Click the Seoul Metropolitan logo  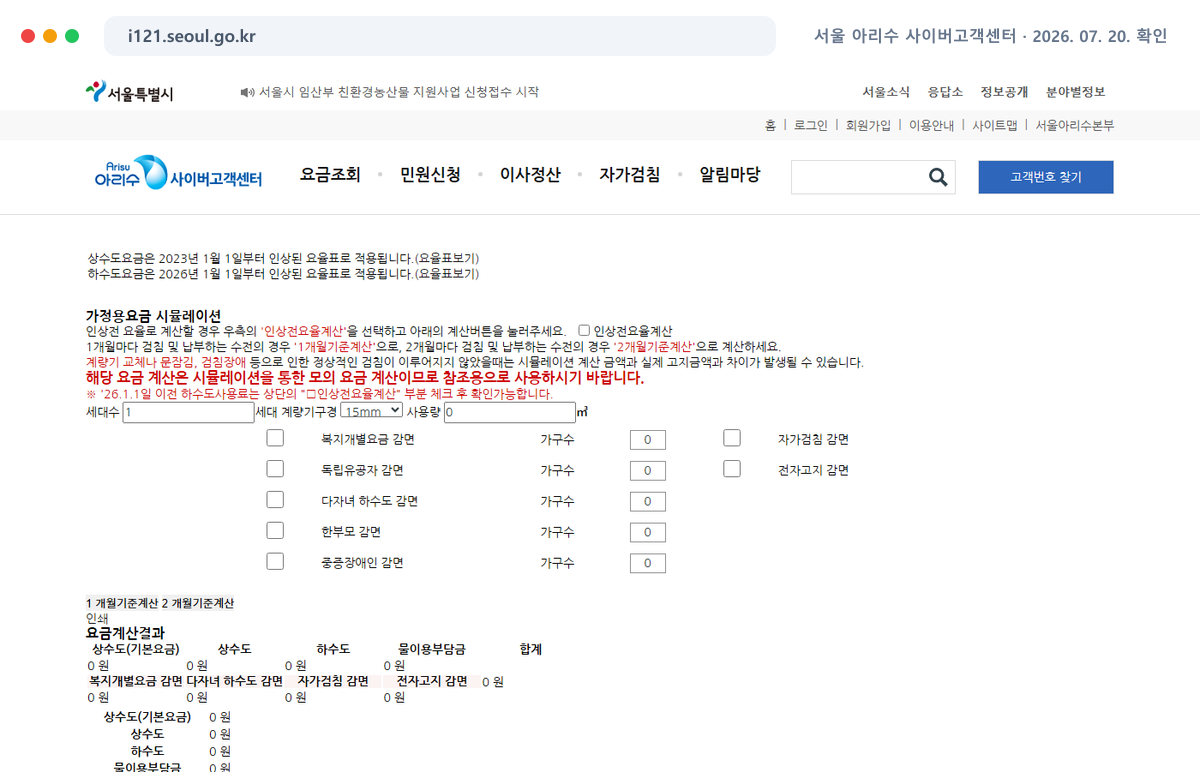(129, 92)
